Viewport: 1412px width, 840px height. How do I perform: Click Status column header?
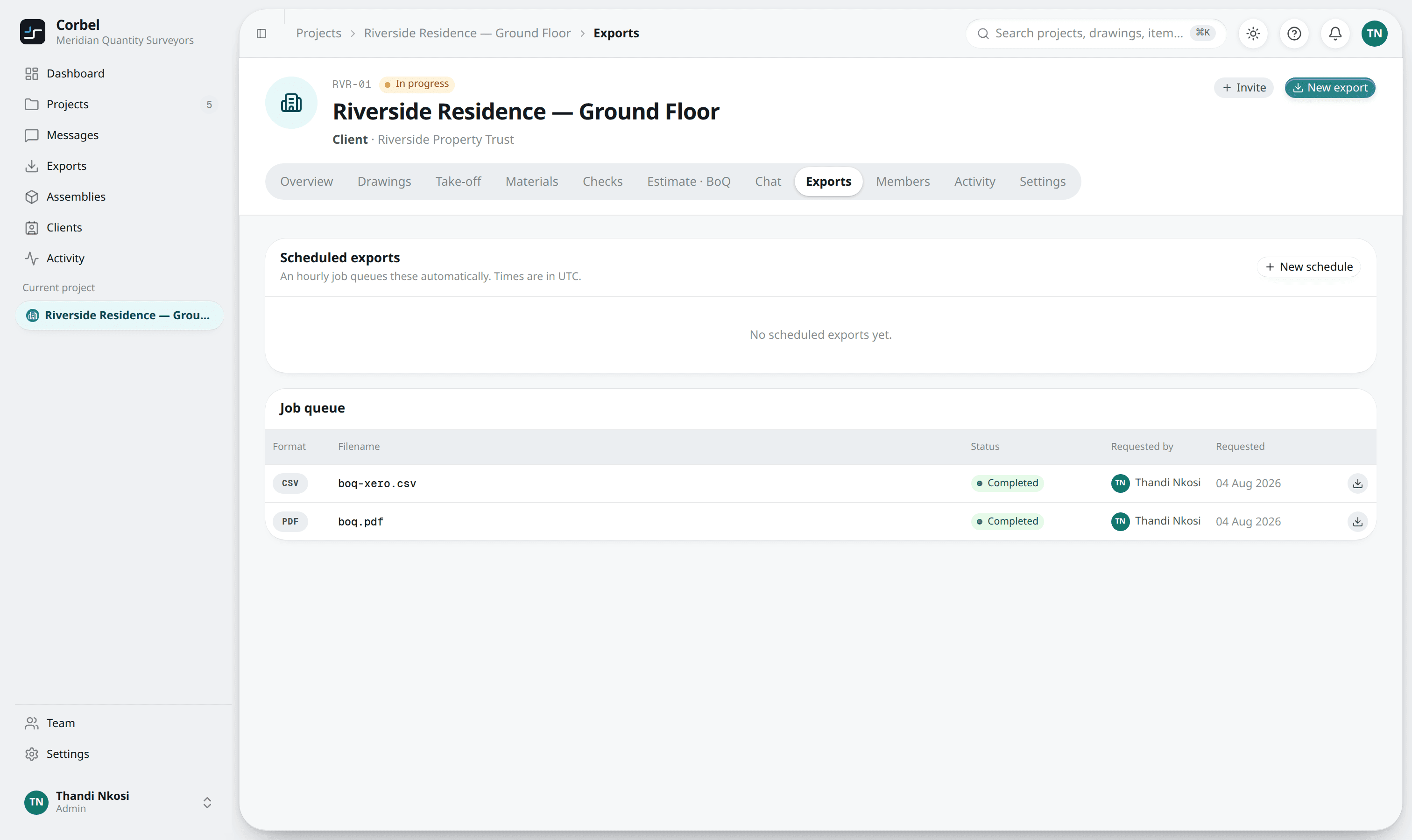985,447
